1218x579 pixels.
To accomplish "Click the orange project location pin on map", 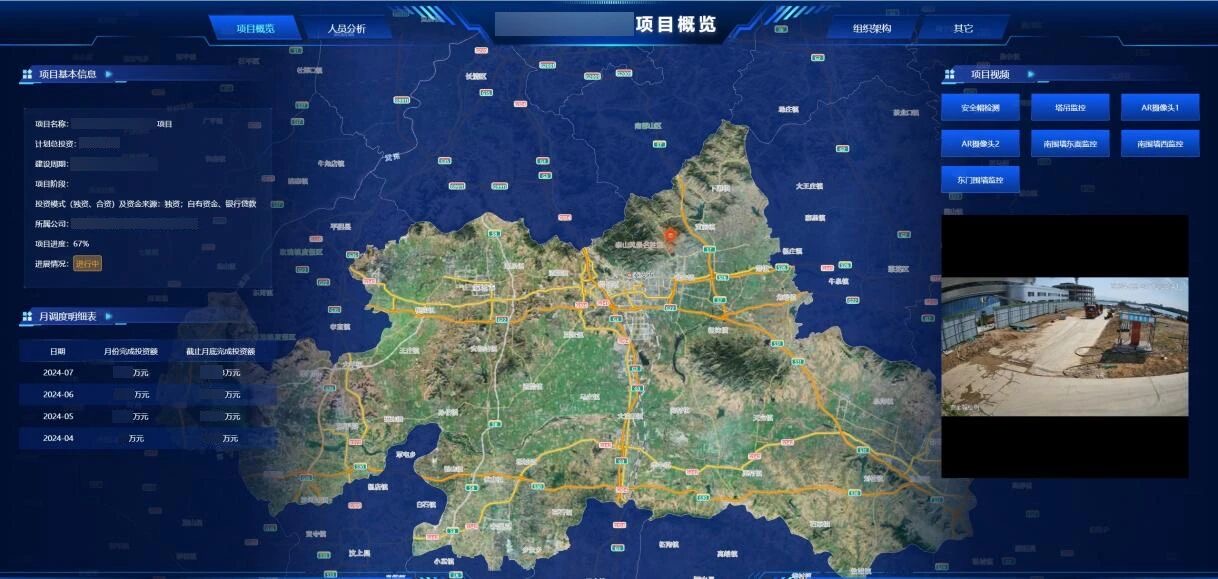I will coord(672,238).
